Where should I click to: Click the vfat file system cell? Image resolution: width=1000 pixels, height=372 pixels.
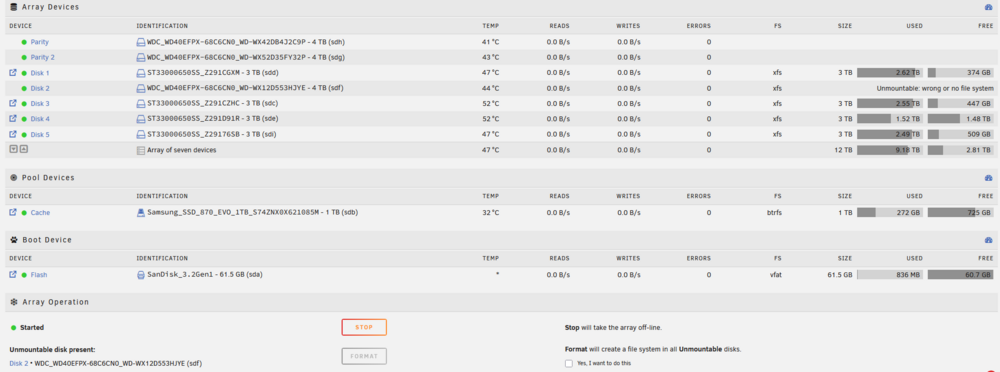pyautogui.click(x=776, y=275)
